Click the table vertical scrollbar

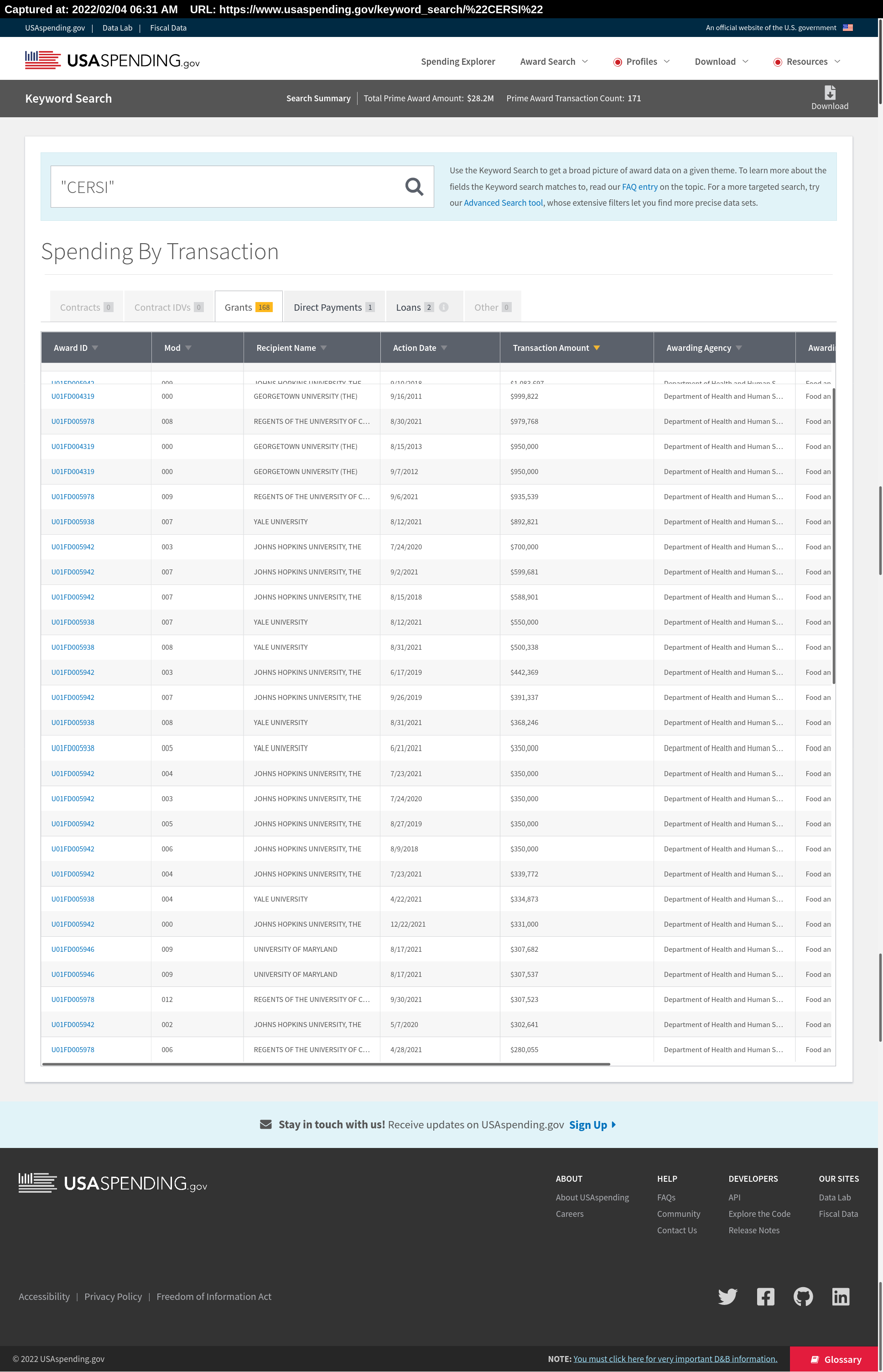[x=833, y=536]
